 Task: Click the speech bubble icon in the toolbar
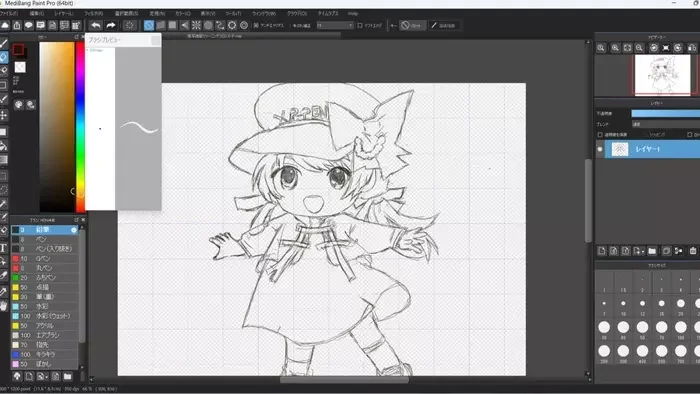(x=29, y=25)
